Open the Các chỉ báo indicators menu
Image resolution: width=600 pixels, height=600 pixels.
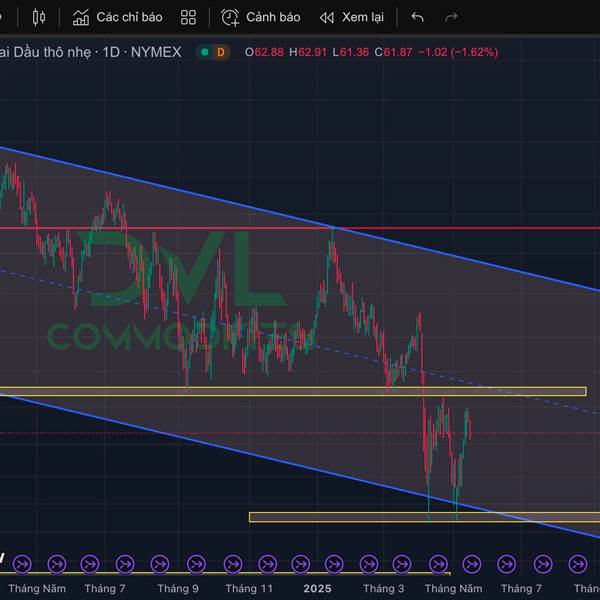[117, 18]
